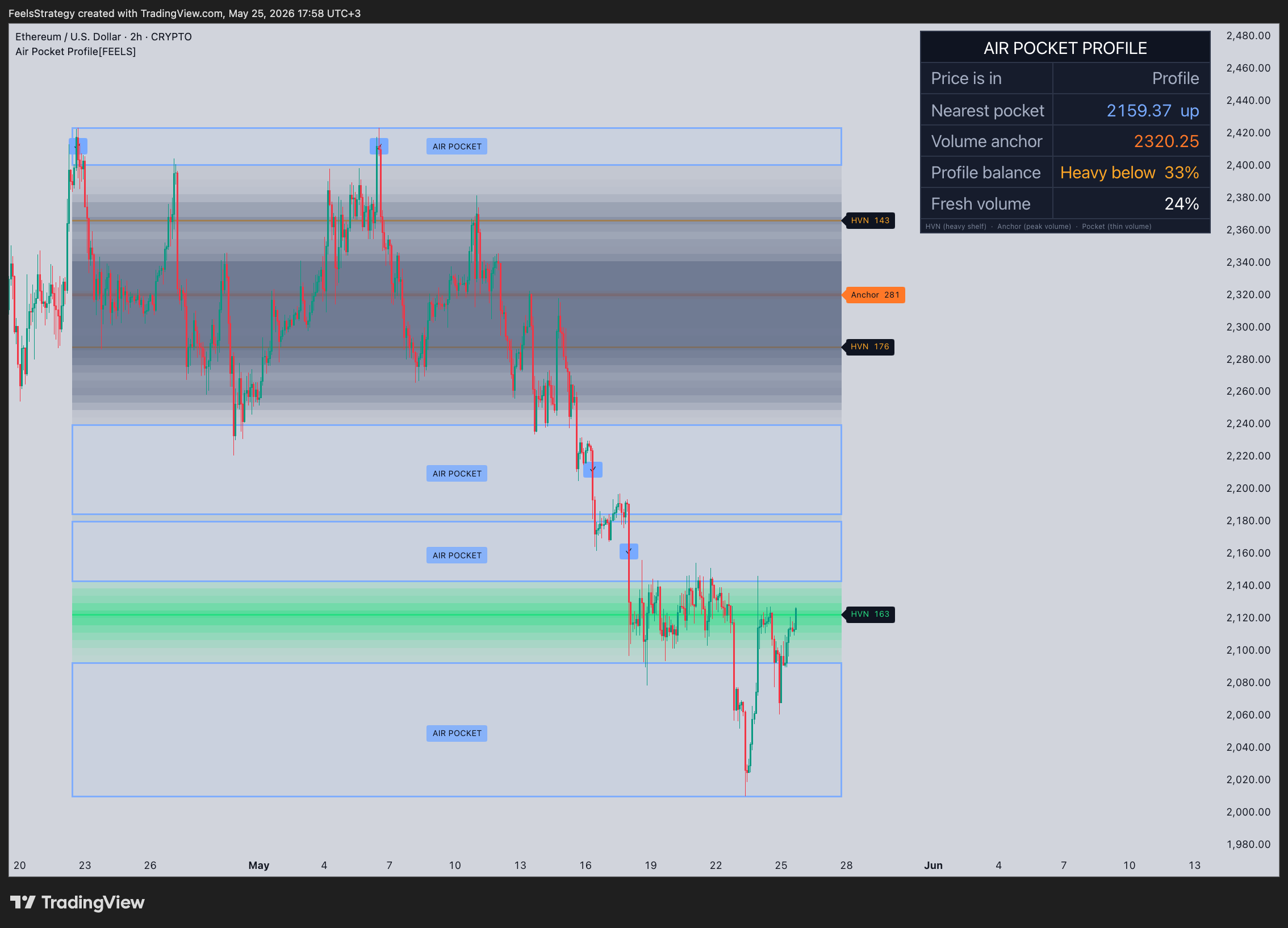Click the Profile balance row label

click(x=985, y=173)
